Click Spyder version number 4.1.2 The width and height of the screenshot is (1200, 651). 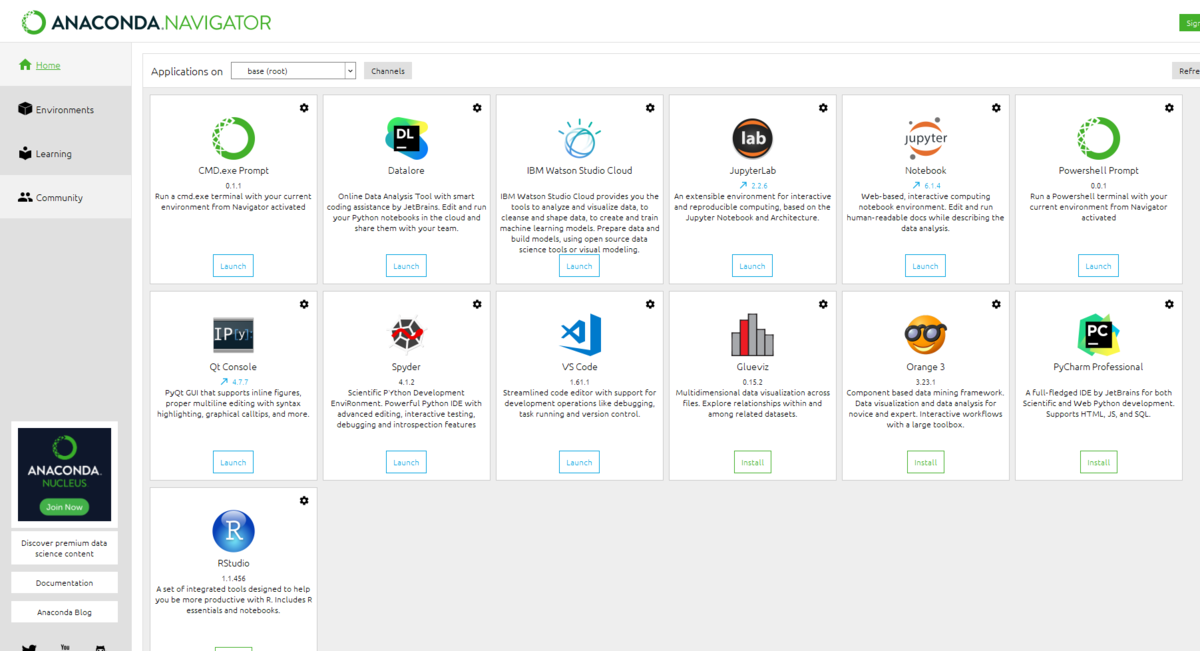[x=406, y=382]
